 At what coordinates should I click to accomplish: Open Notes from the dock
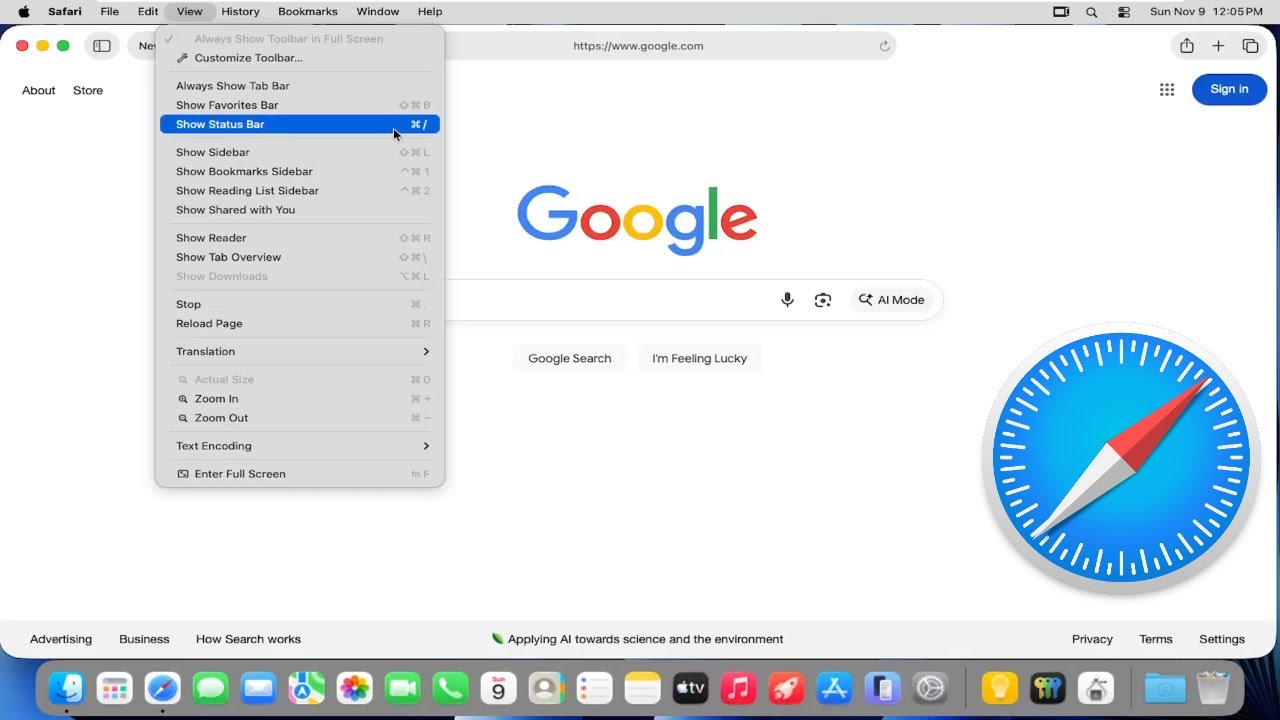click(643, 688)
